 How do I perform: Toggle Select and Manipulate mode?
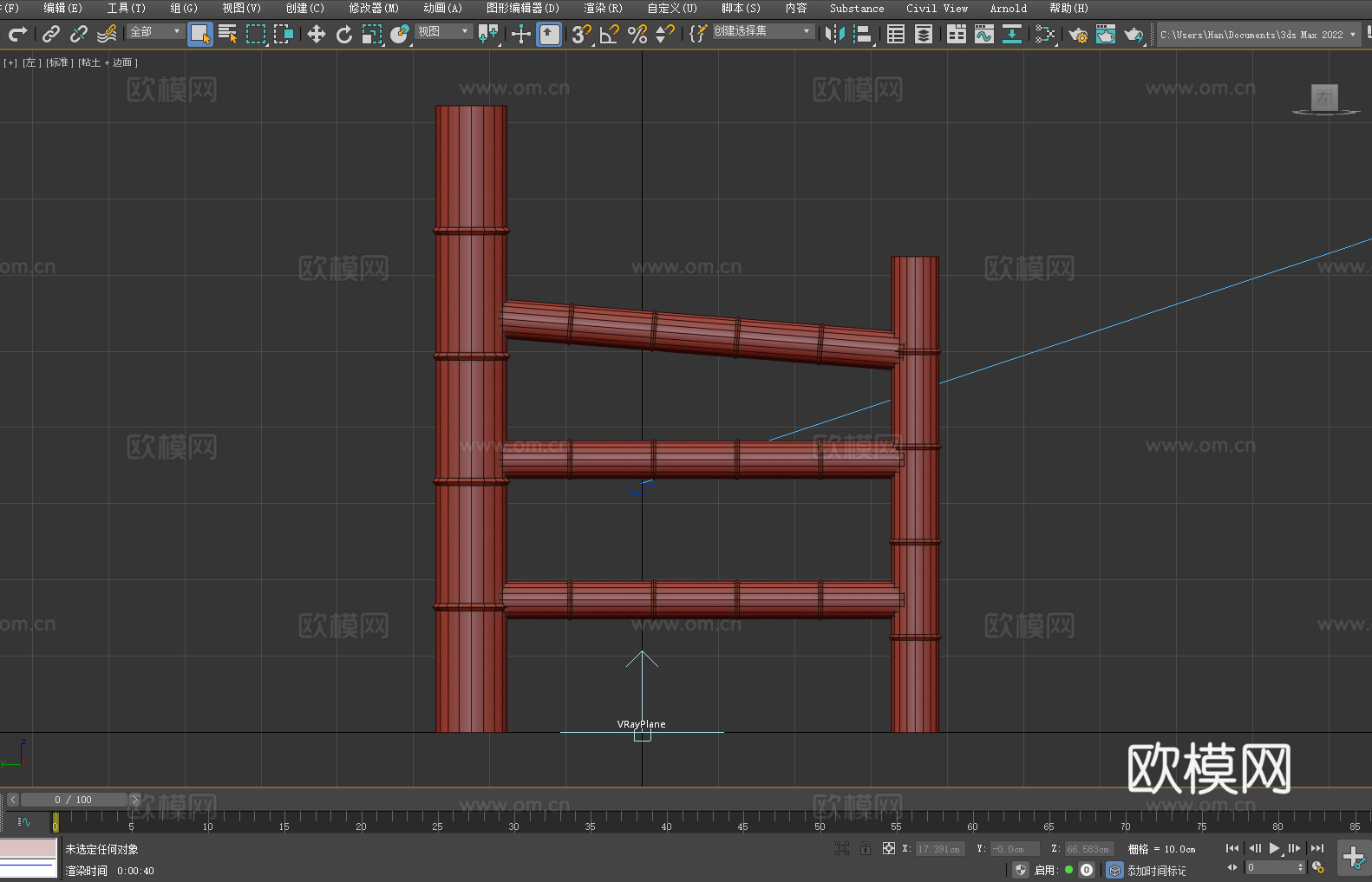pyautogui.click(x=521, y=34)
